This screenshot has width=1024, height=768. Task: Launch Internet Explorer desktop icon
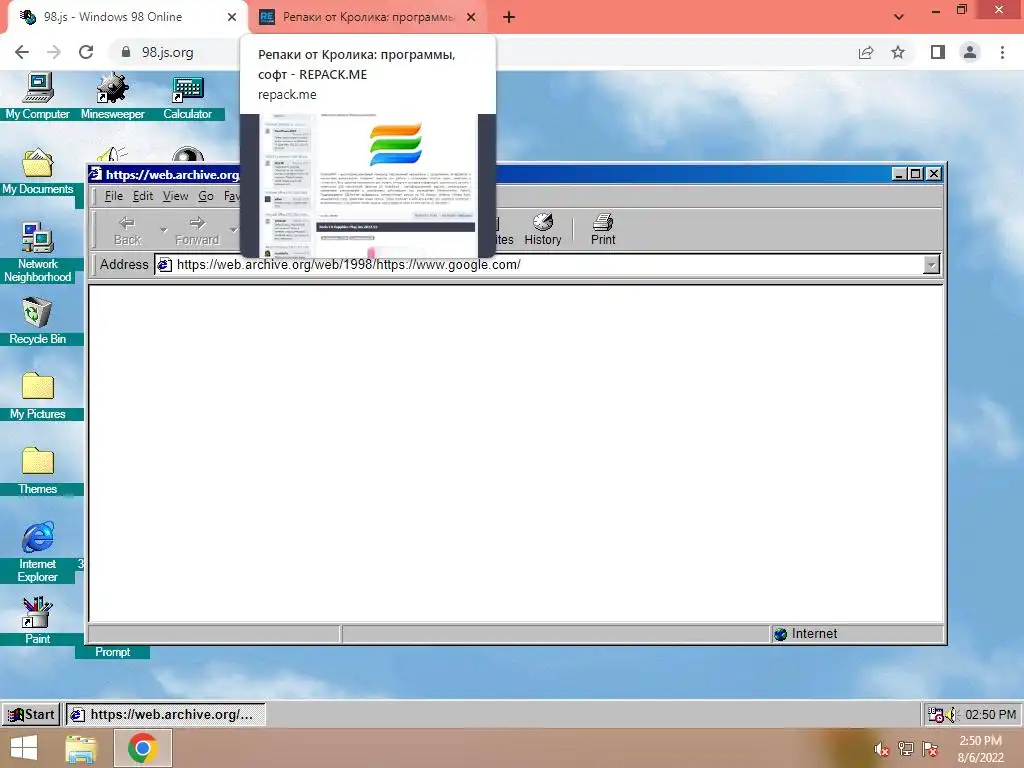click(x=38, y=552)
